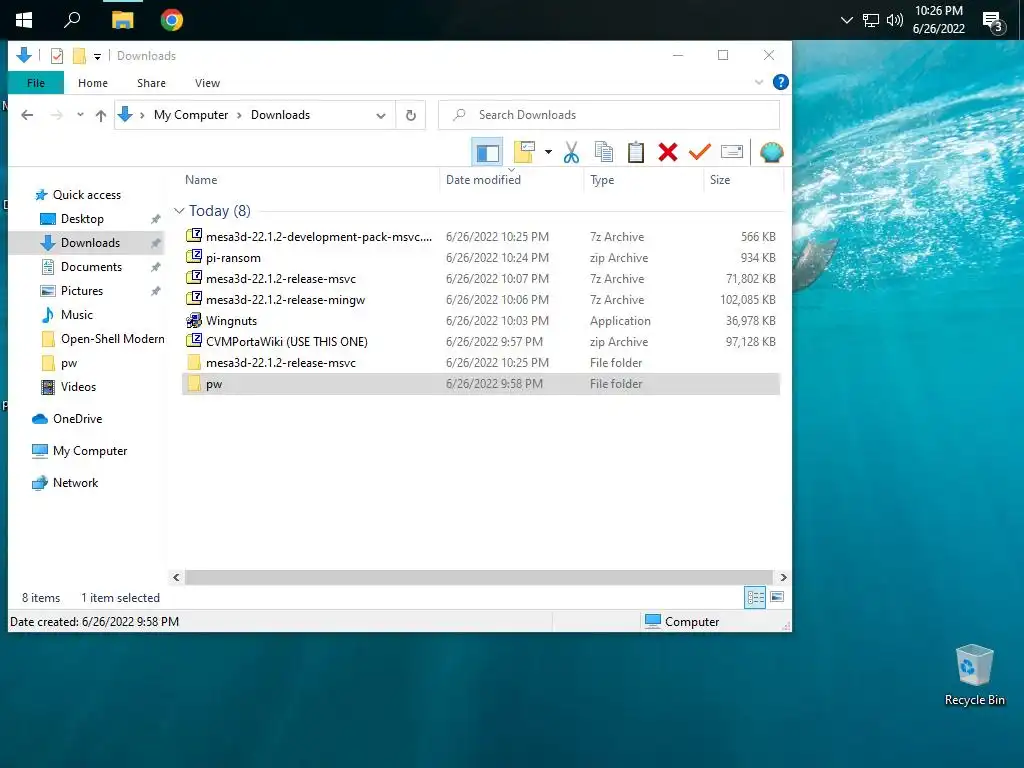The width and height of the screenshot is (1024, 768).
Task: Go back with the Back arrow
Action: point(27,115)
